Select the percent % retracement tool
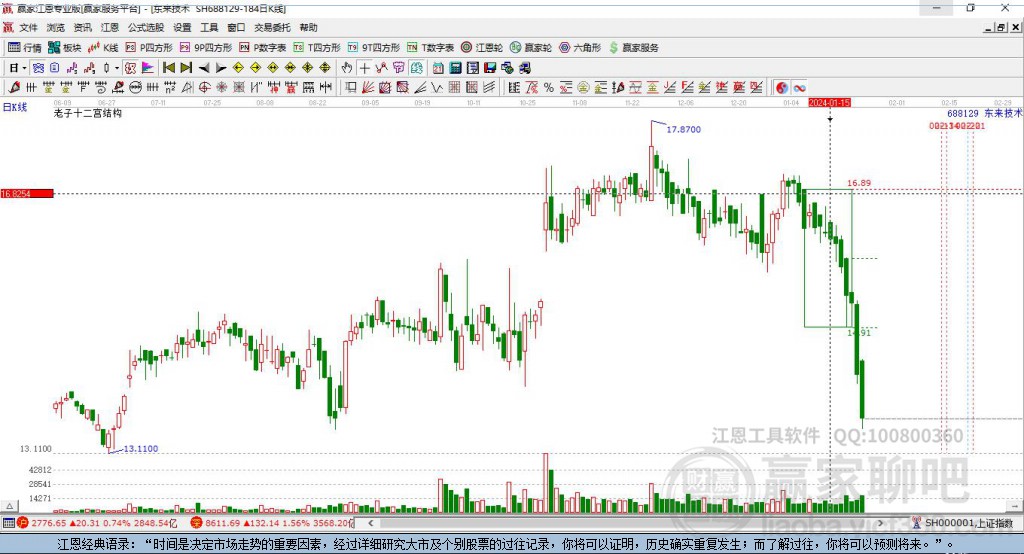Image resolution: width=1024 pixels, height=554 pixels. (x=549, y=88)
